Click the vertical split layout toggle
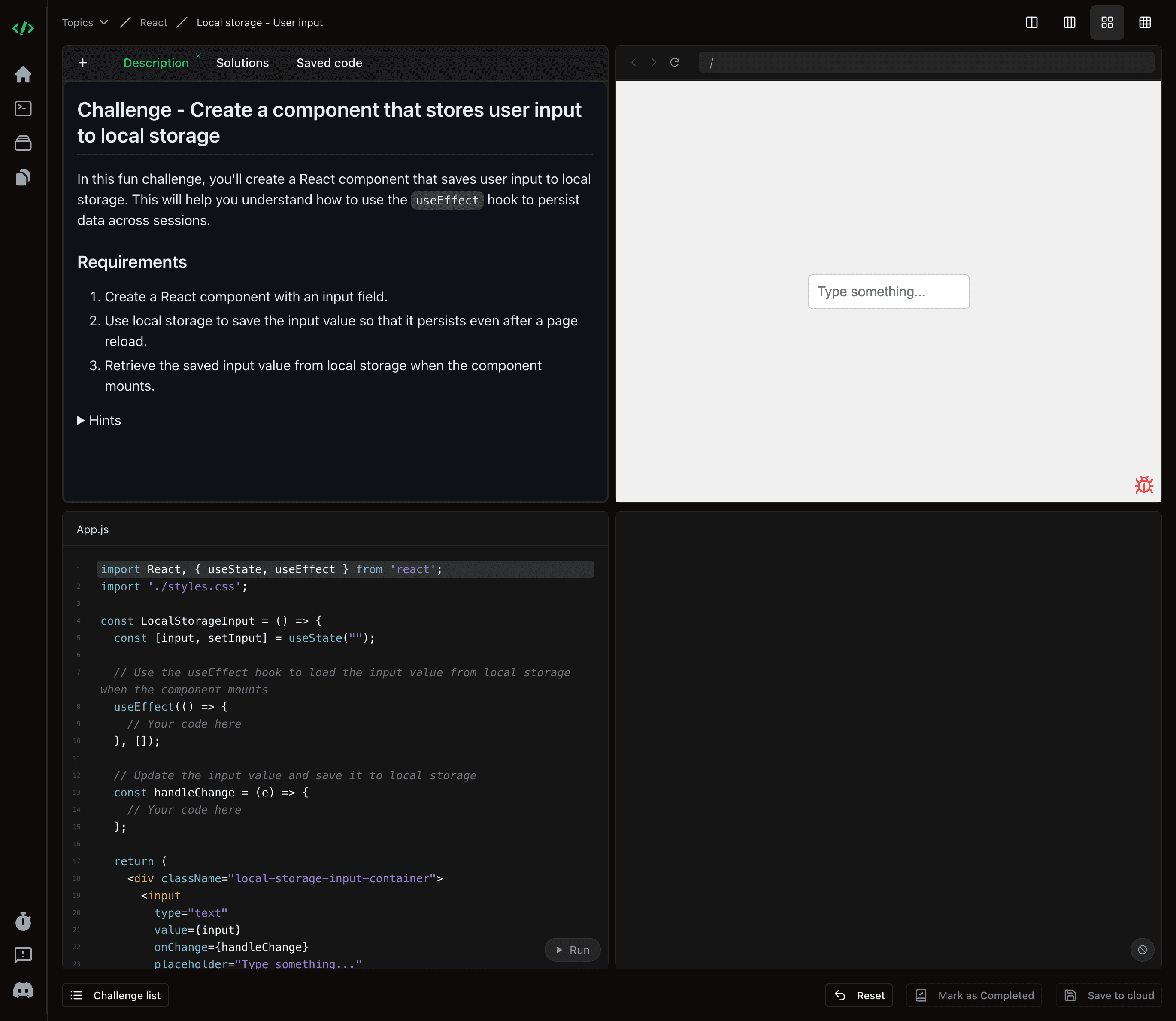1176x1021 pixels. pos(1032,22)
